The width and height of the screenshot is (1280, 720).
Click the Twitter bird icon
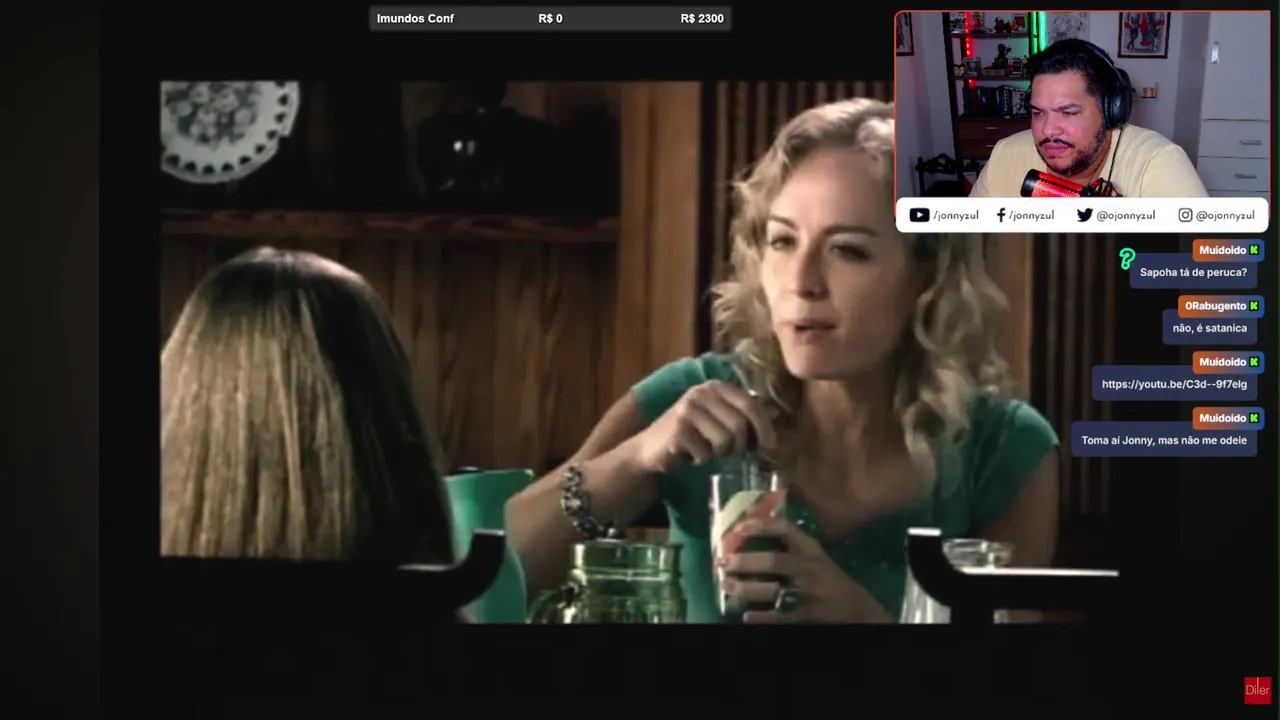coord(1084,215)
